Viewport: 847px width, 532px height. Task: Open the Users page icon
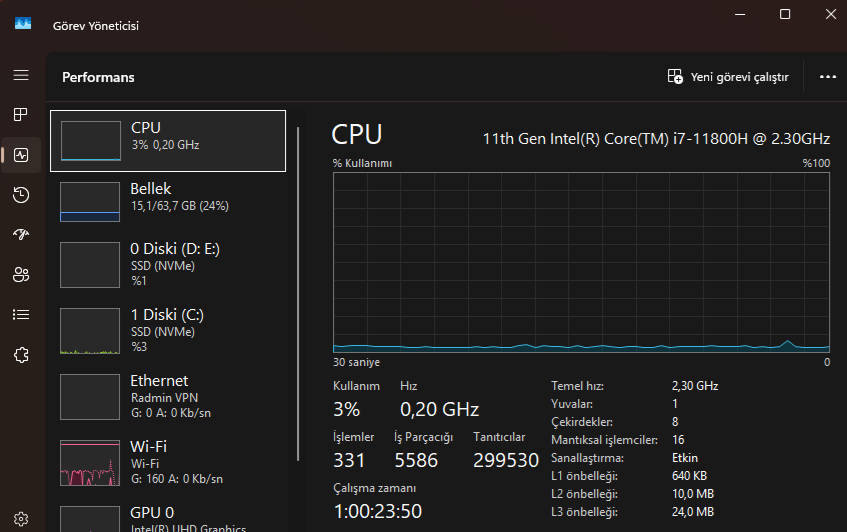[x=21, y=274]
